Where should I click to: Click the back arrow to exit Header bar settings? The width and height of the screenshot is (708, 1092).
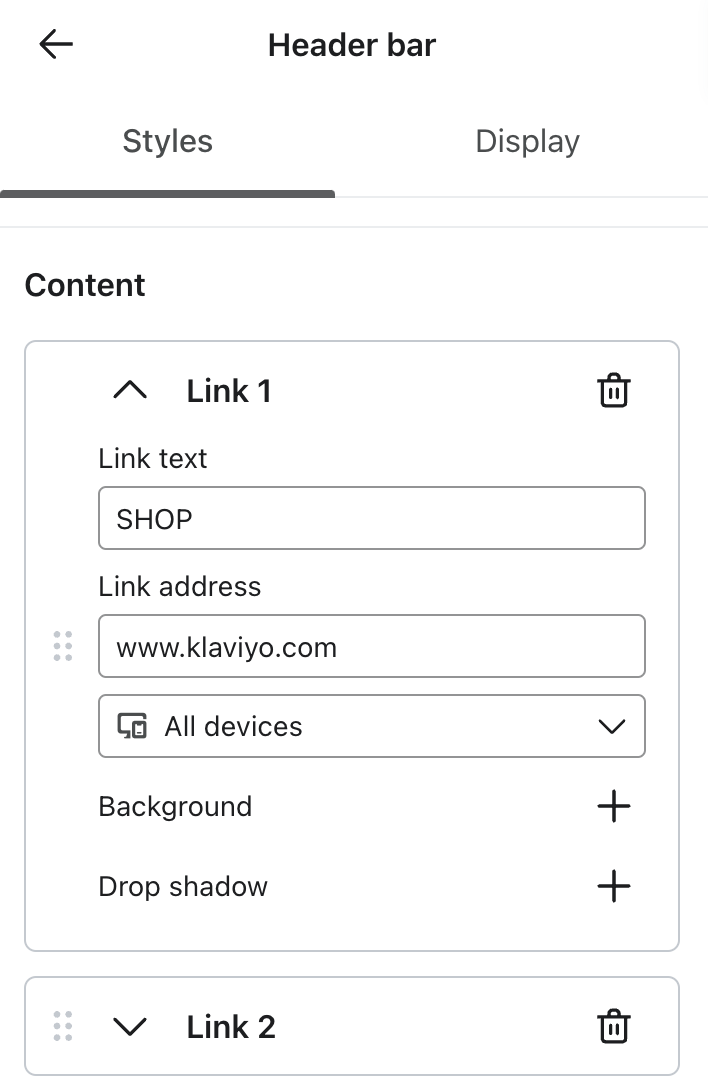click(55, 44)
